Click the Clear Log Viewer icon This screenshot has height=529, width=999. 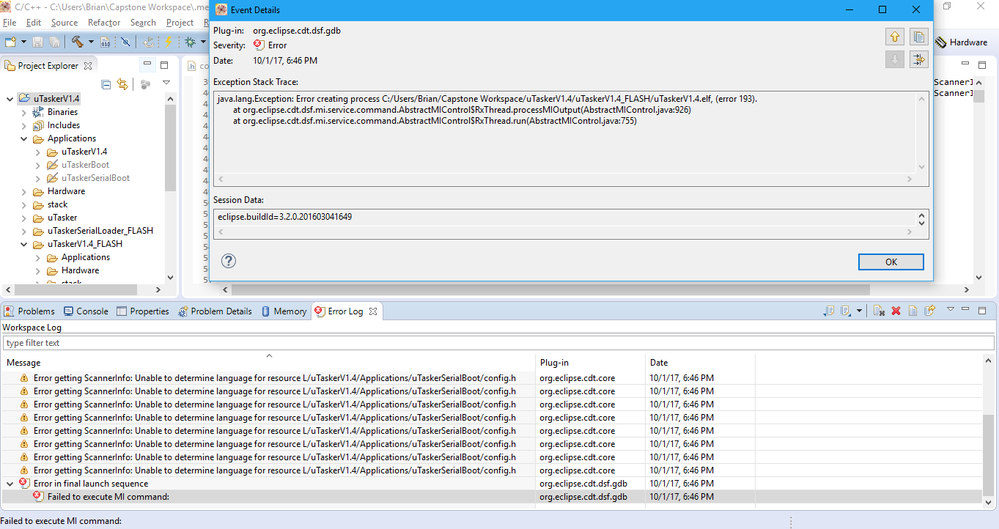[x=879, y=311]
